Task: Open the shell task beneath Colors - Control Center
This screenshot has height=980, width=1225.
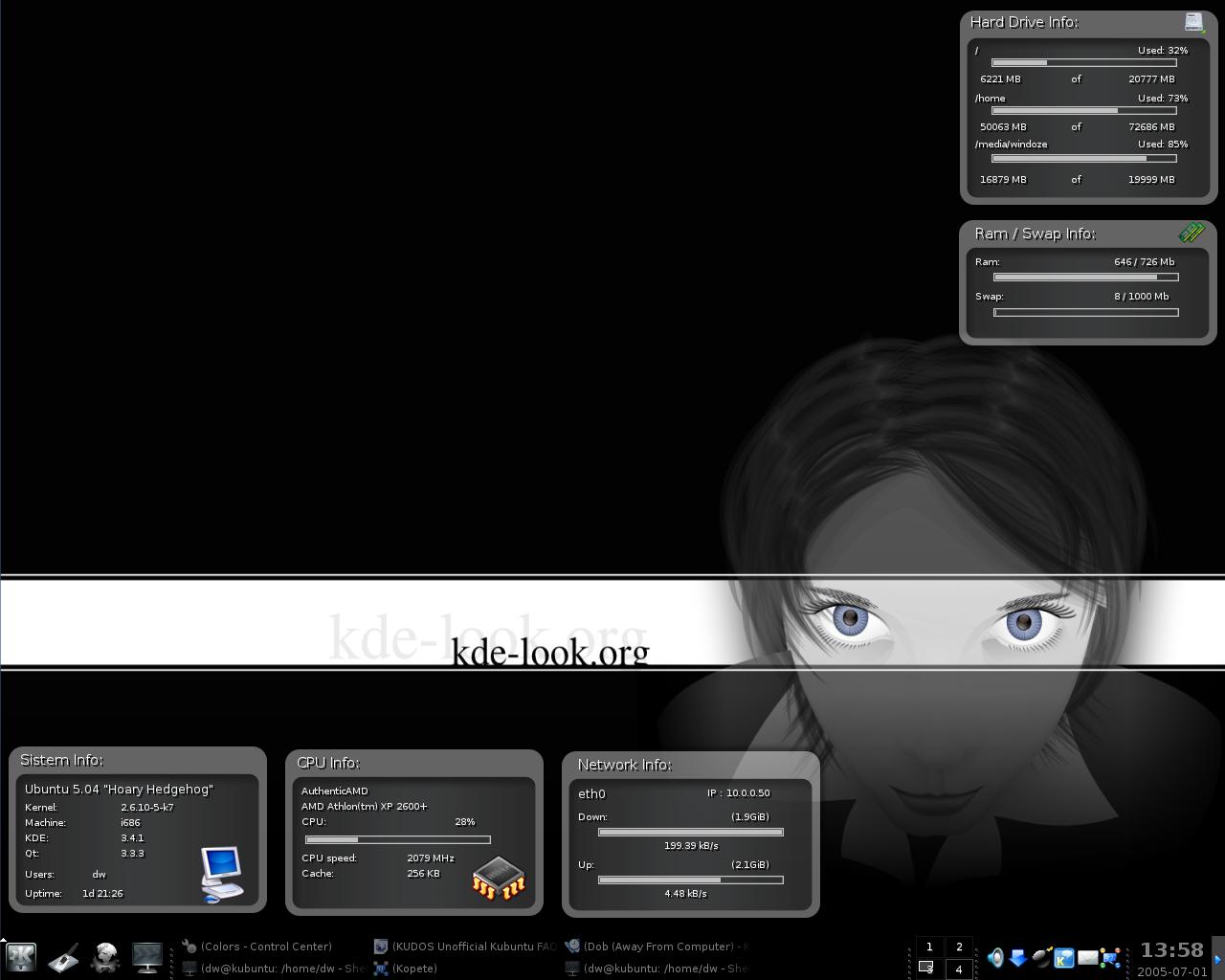Action: [x=274, y=968]
